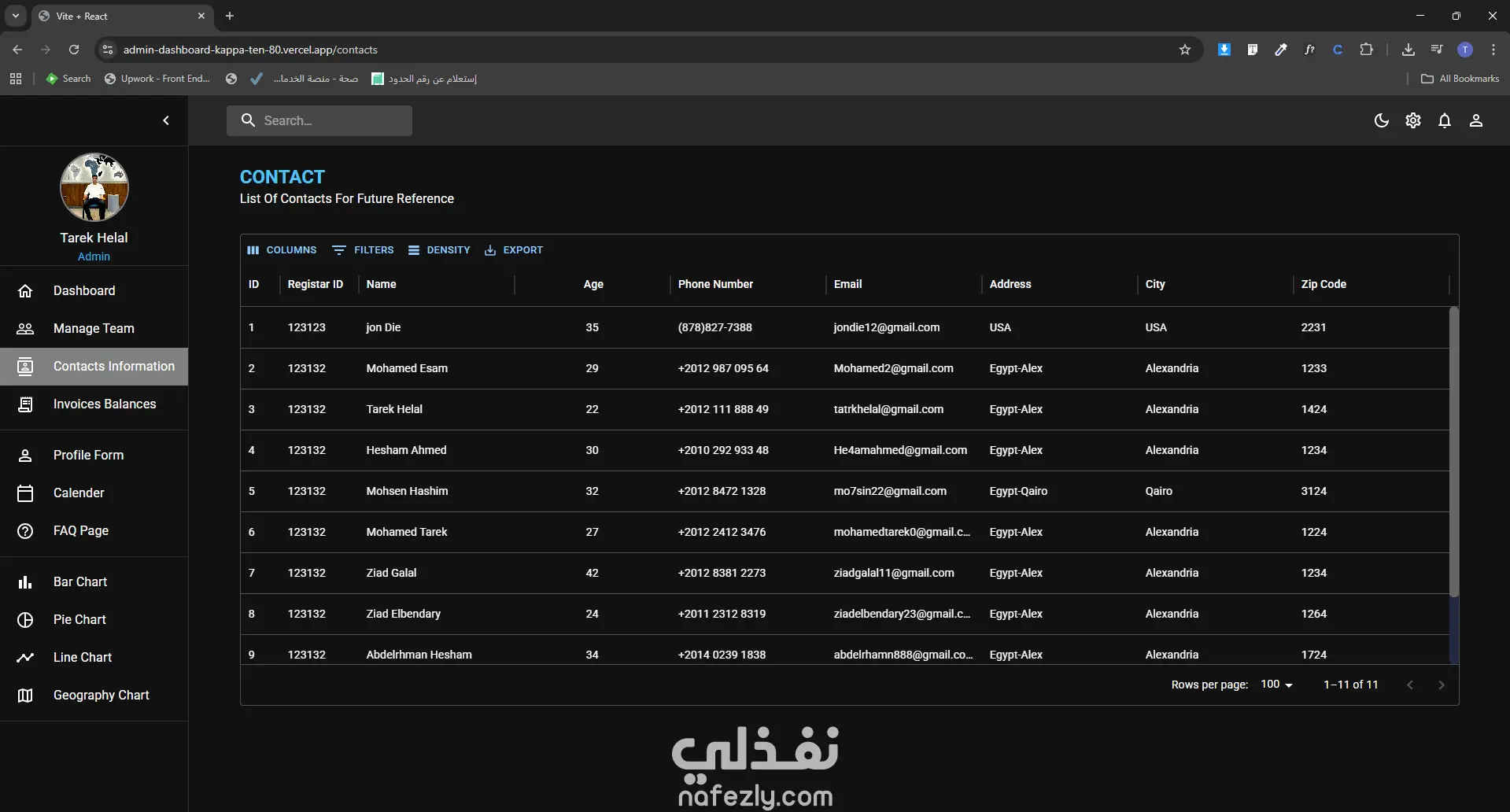Open the browser tab search dropdown
This screenshot has width=1510, height=812.
[x=16, y=16]
